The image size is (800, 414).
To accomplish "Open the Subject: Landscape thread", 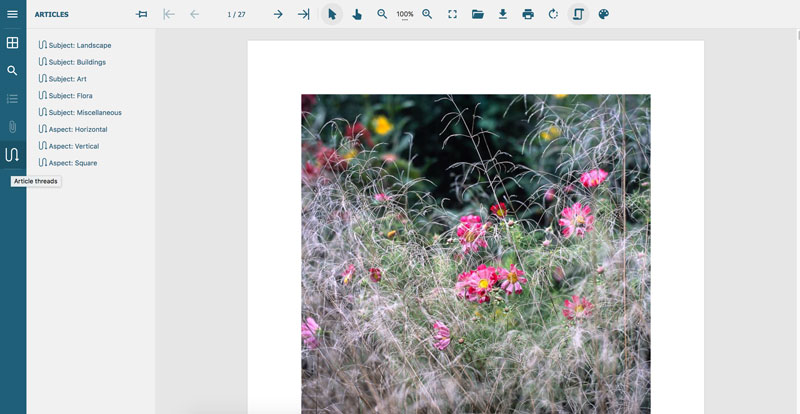I will [x=75, y=45].
